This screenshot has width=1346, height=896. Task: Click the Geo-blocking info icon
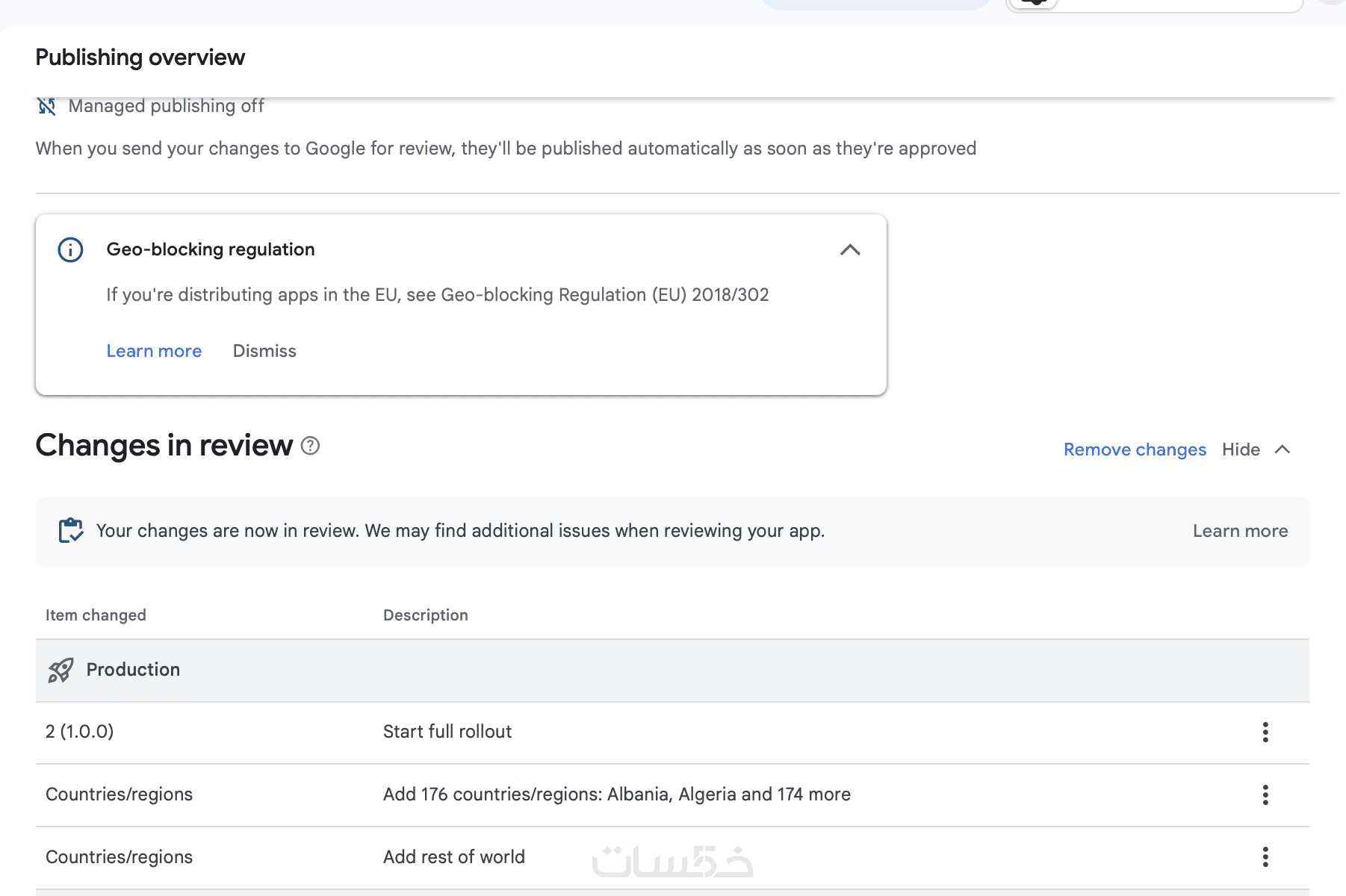coord(70,249)
